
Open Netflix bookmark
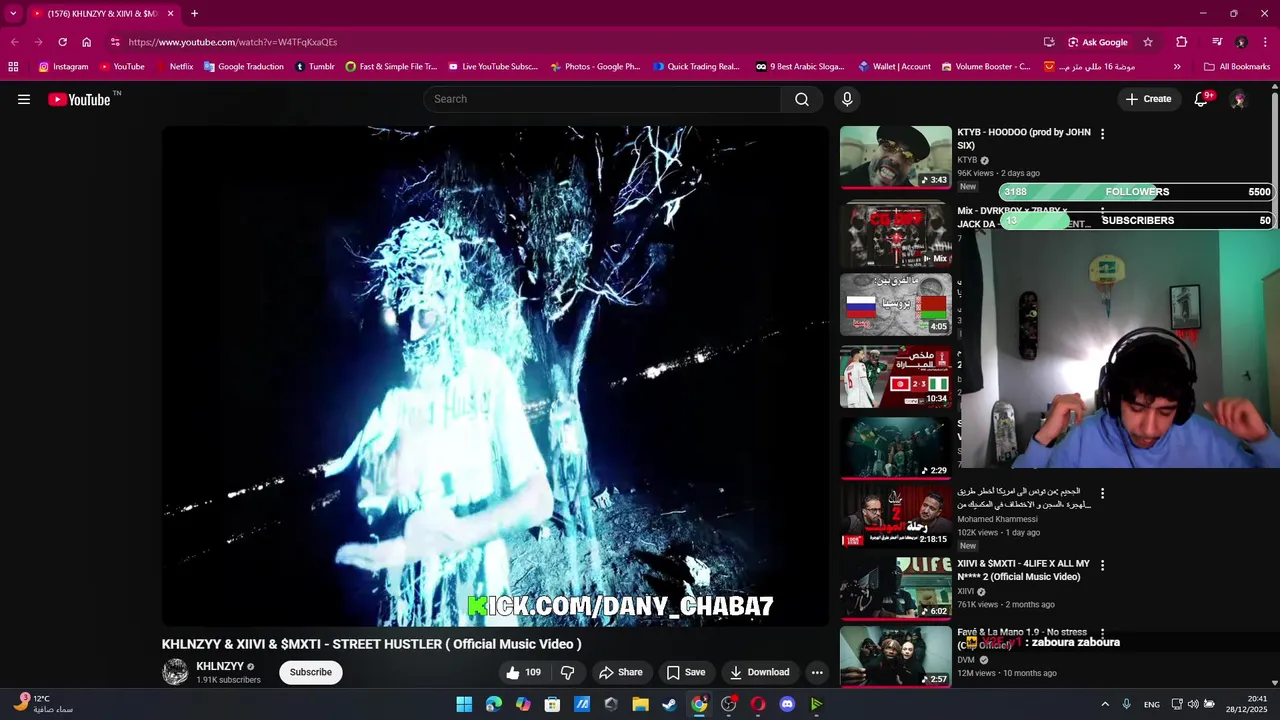pos(174,67)
